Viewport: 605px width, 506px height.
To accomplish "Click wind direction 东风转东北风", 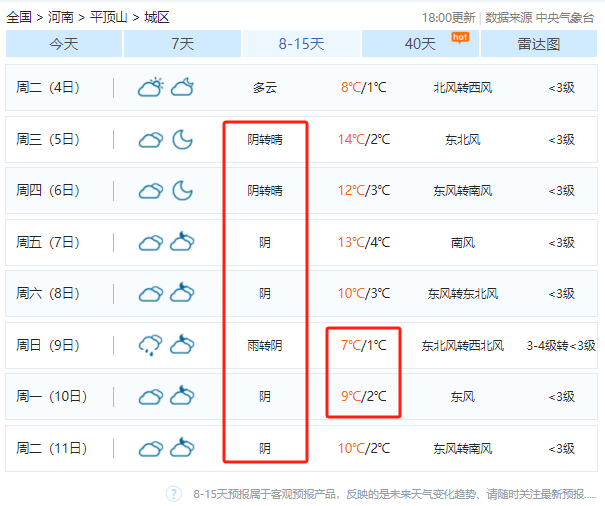I will (x=463, y=294).
